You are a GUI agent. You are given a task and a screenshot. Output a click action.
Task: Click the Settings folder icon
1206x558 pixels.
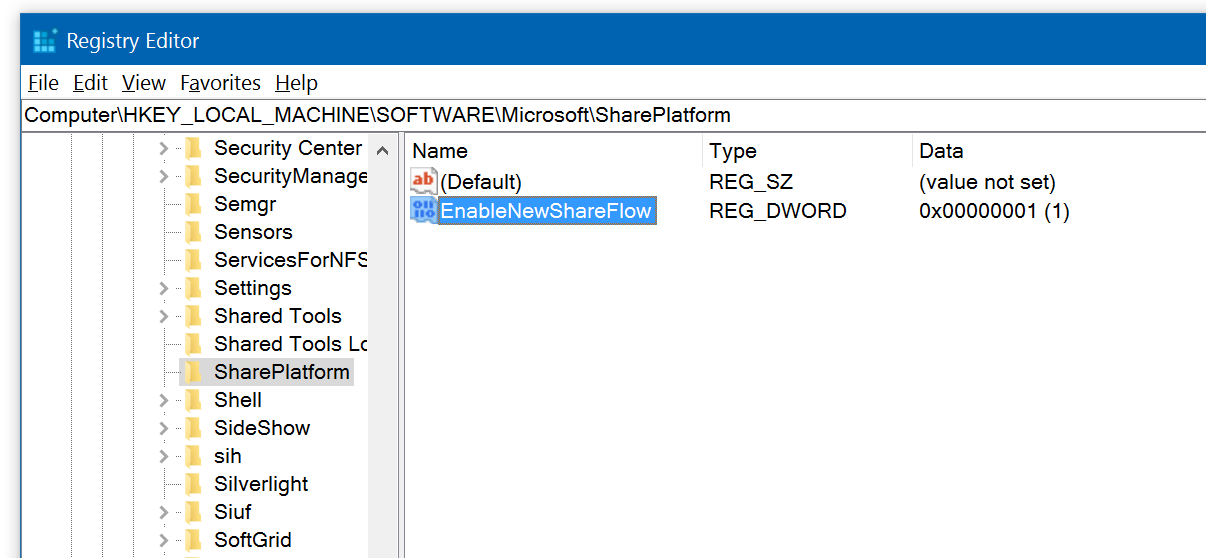point(193,288)
